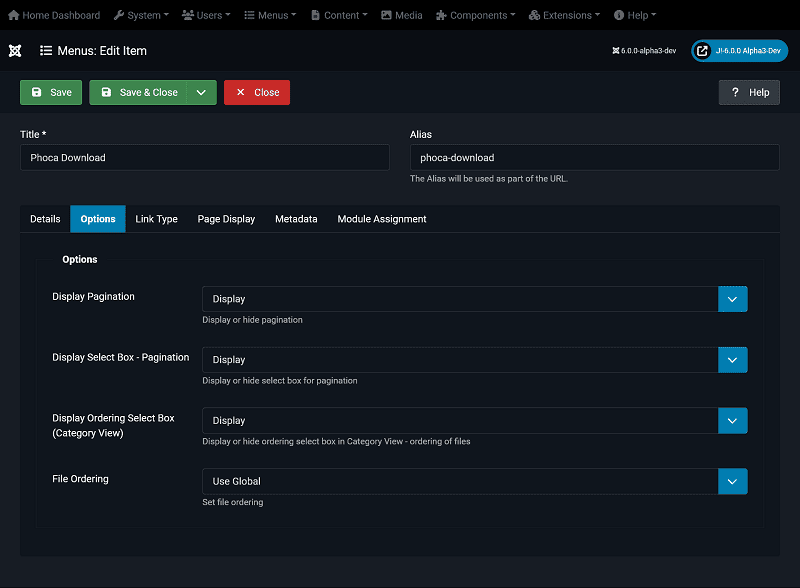Viewport: 800px width, 588px height.
Task: Open the Extensions menu
Action: coord(564,15)
